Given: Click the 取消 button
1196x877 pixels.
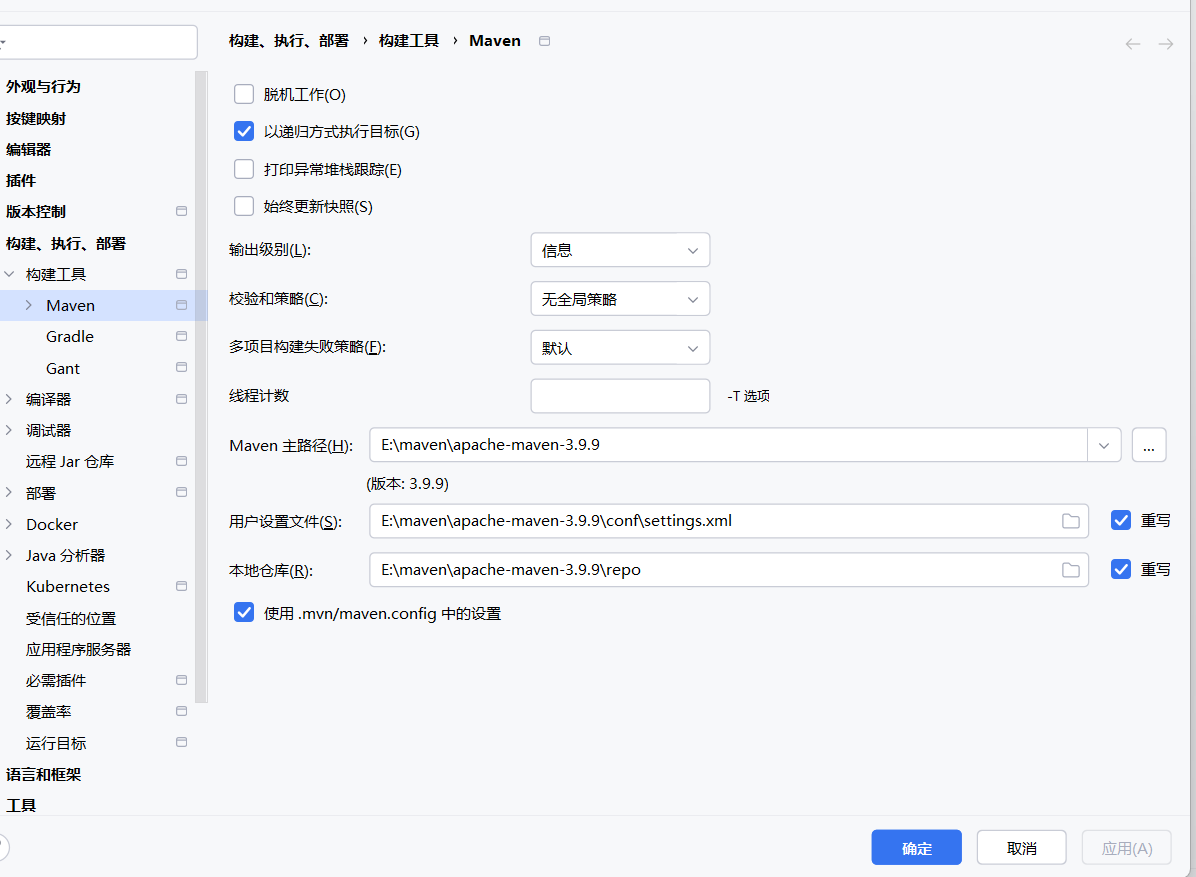Looking at the screenshot, I should 1021,847.
